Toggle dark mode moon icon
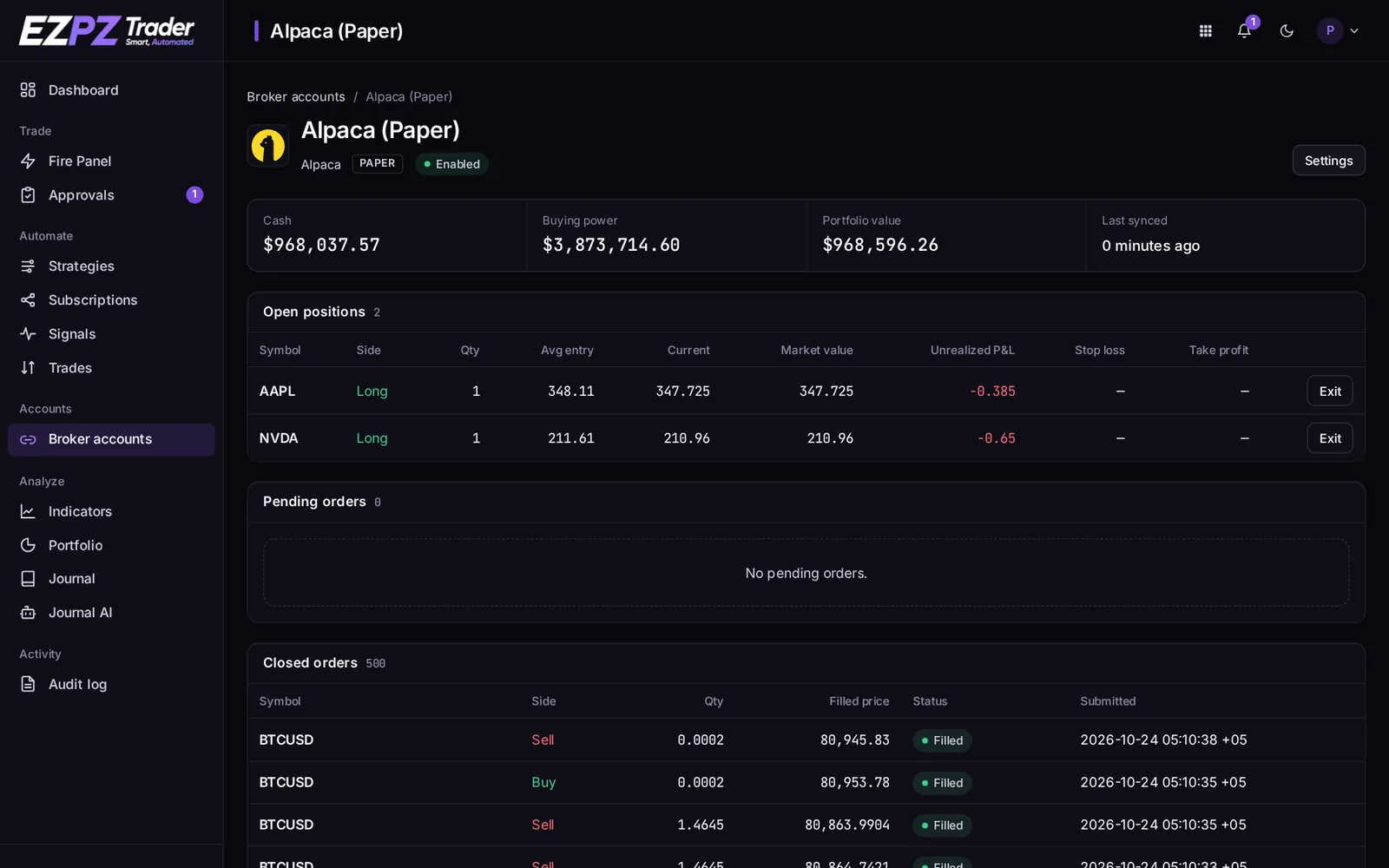Viewport: 1389px width, 868px height. (1287, 30)
